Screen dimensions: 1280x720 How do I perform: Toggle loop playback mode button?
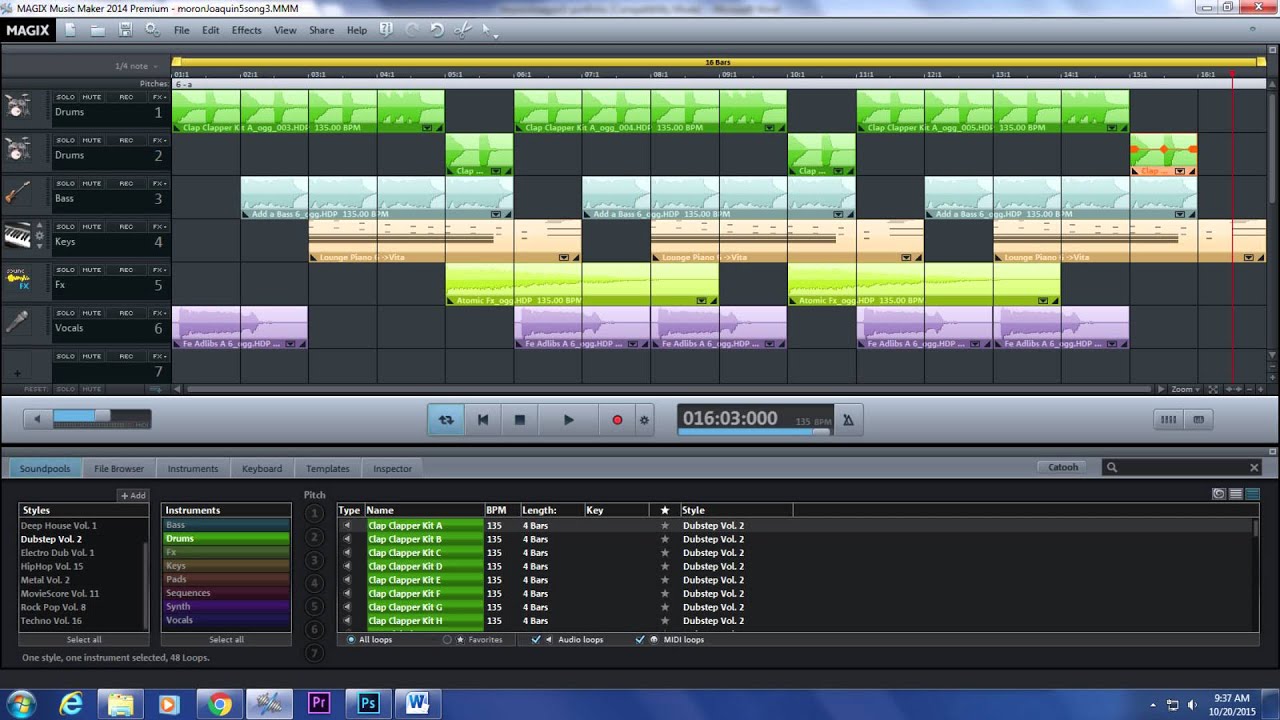446,420
